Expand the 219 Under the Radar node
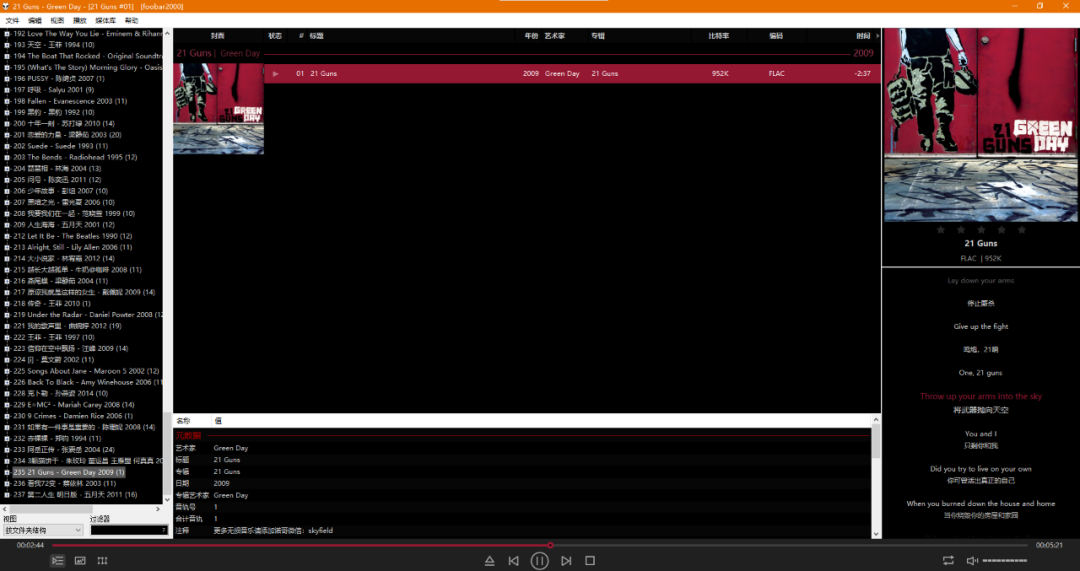 (x=7, y=315)
